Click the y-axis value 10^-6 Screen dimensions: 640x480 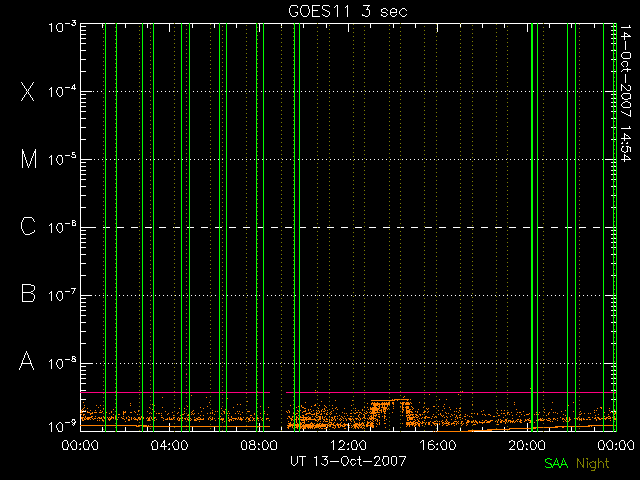click(x=62, y=227)
